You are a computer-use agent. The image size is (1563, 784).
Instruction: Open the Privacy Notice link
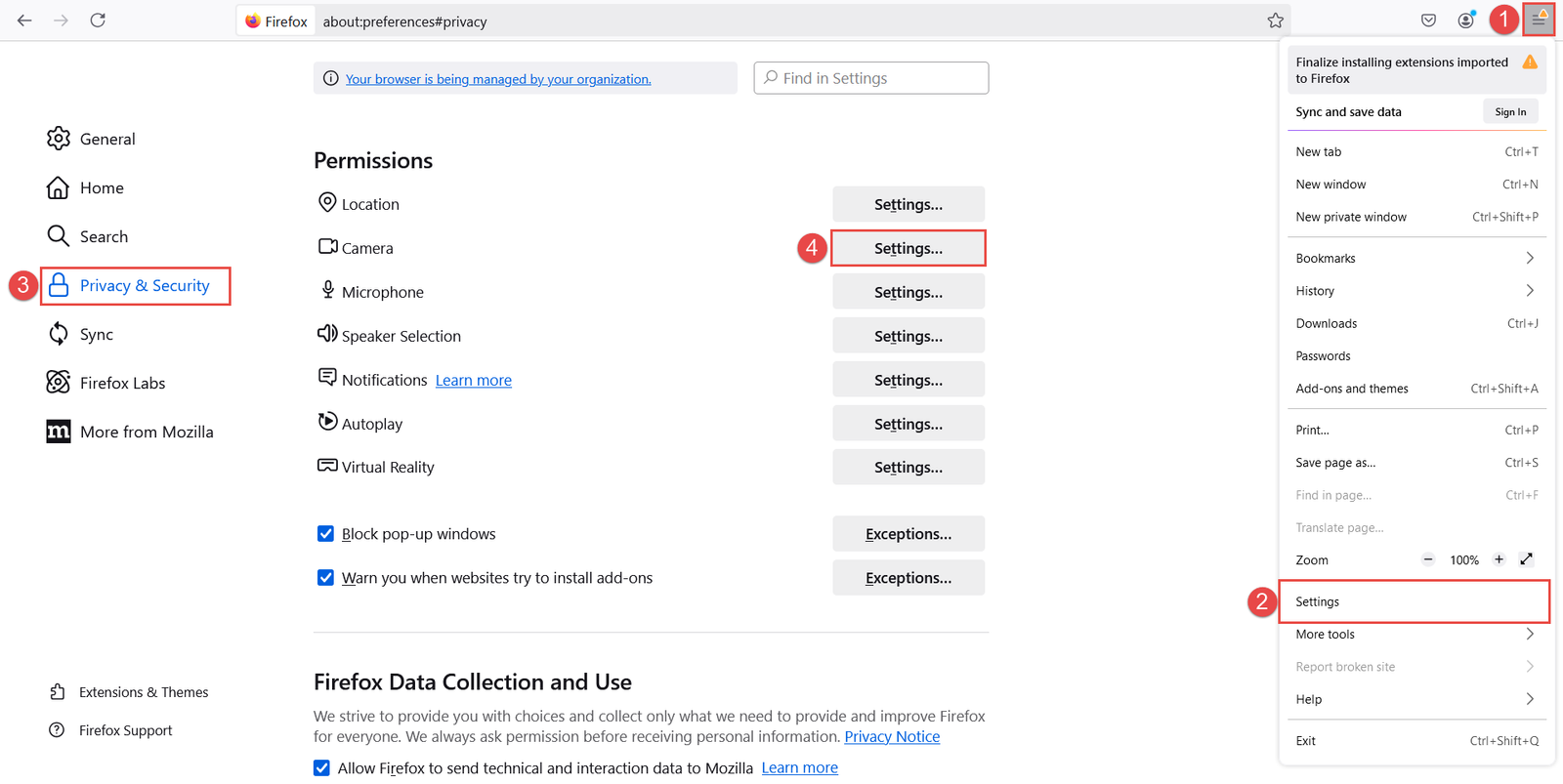click(x=892, y=737)
